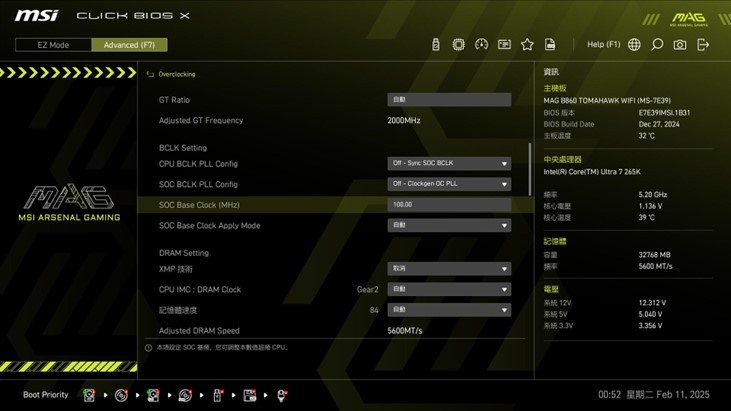Click the info icon beside help text

click(x=148, y=348)
